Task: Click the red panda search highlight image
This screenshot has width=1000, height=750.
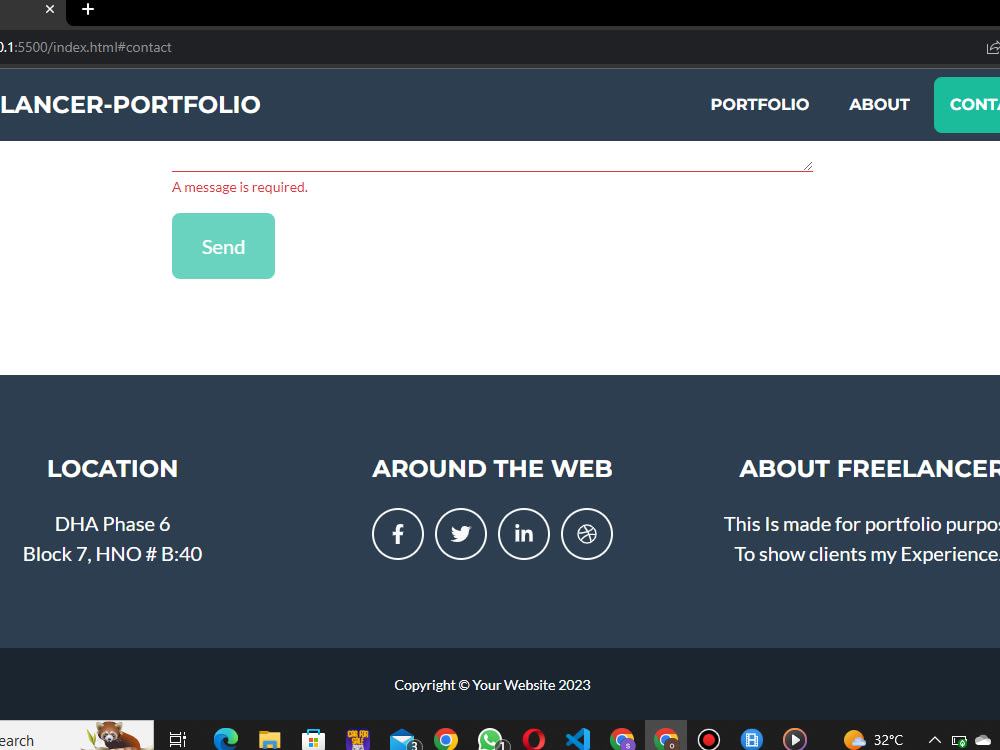Action: click(x=115, y=737)
